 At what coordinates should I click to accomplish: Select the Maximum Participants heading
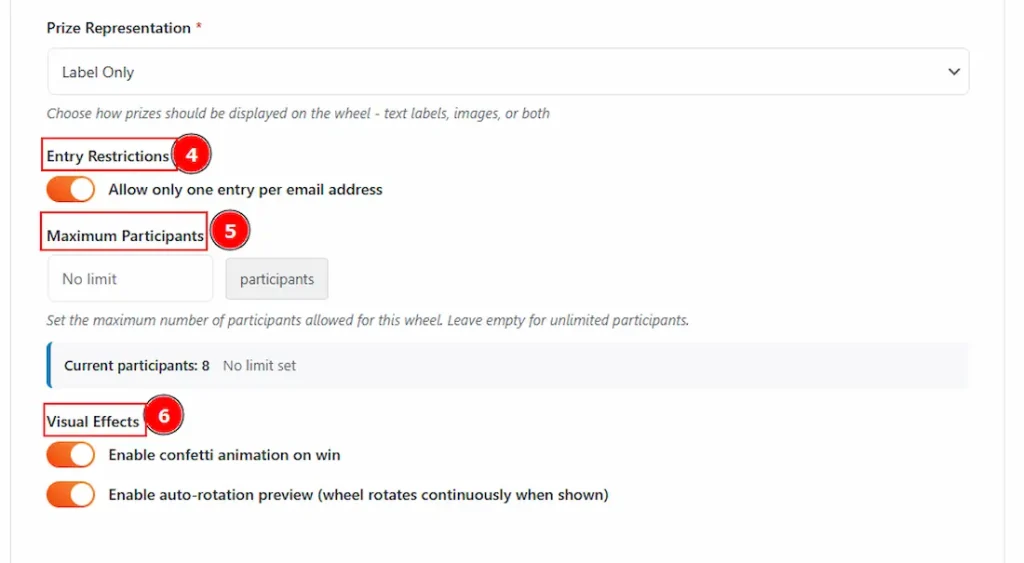coord(125,236)
